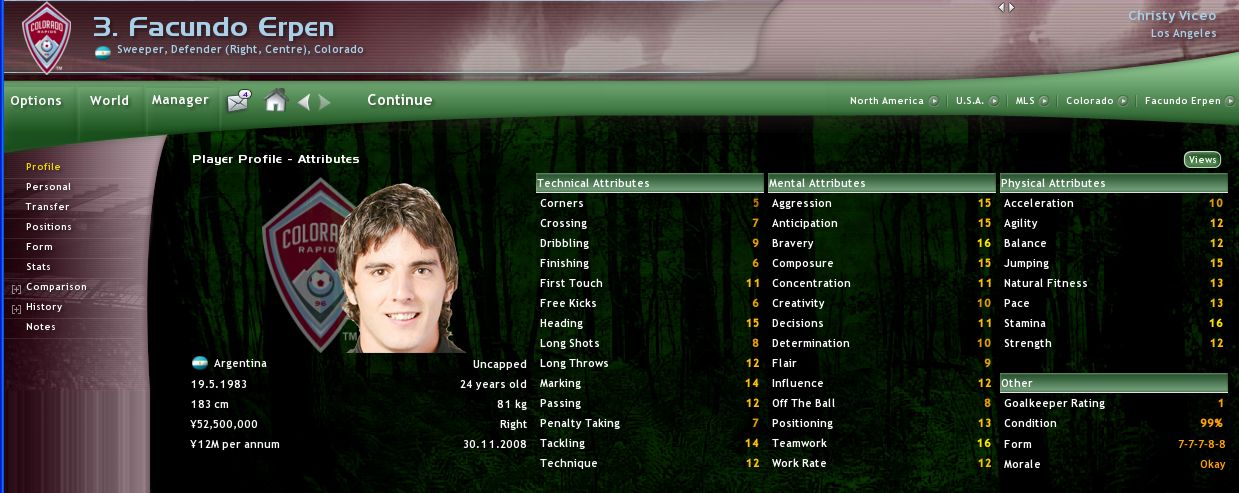The image size is (1239, 493).
Task: Click the Continue button
Action: (x=400, y=100)
